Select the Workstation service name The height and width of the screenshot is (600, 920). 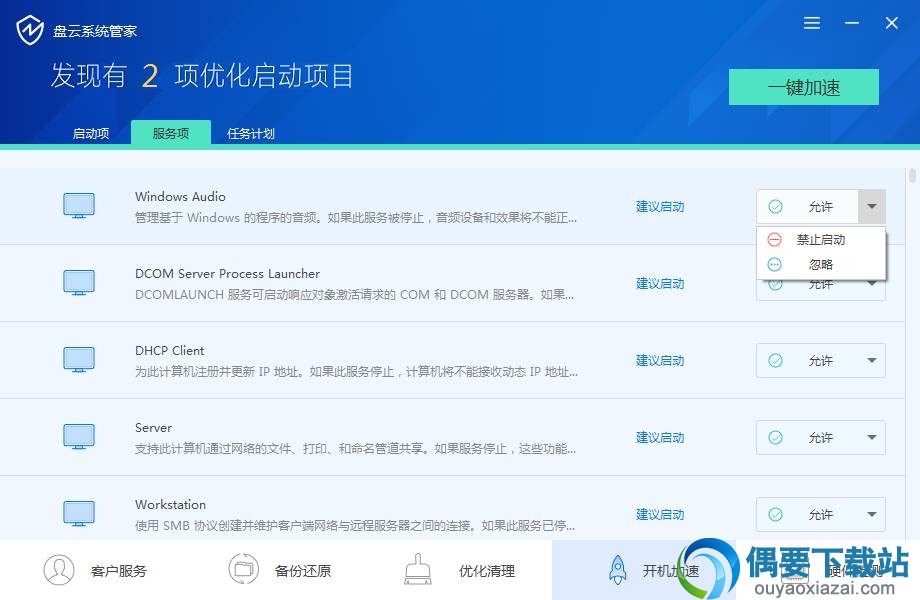click(170, 504)
